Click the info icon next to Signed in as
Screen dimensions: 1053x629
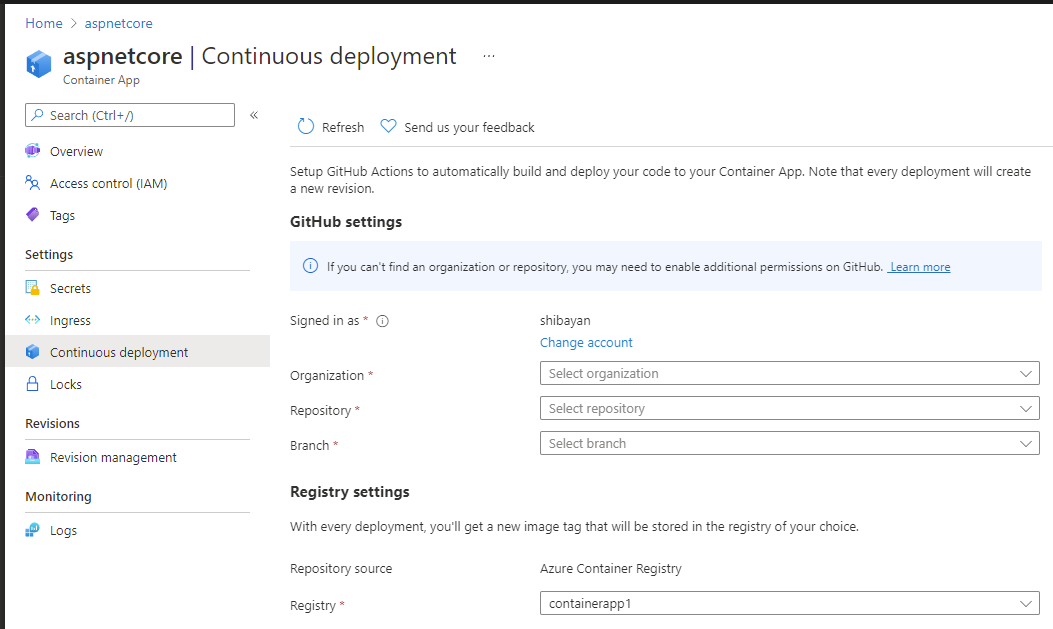382,321
